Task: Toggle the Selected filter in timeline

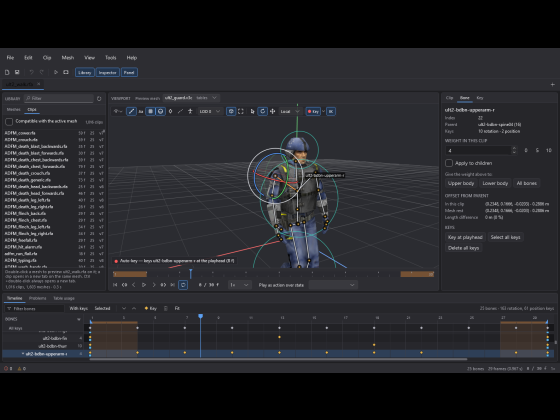Action: pos(102,308)
